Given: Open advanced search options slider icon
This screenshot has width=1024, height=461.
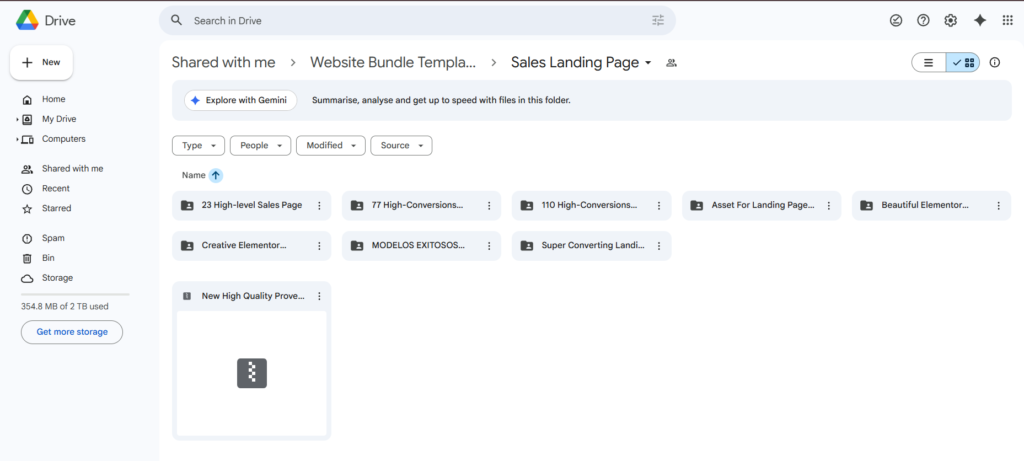Looking at the screenshot, I should point(658,20).
